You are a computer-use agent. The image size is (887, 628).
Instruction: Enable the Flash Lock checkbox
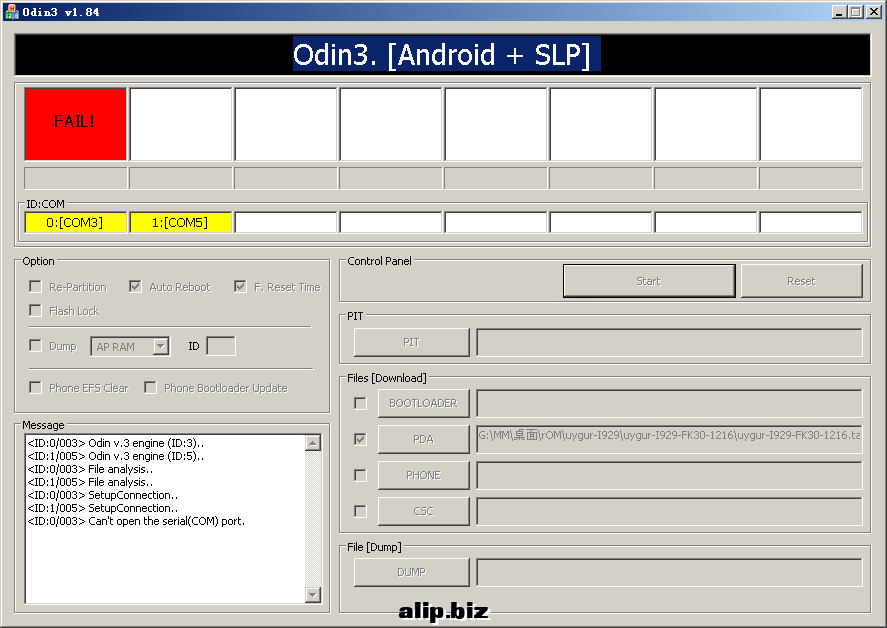click(x=36, y=311)
